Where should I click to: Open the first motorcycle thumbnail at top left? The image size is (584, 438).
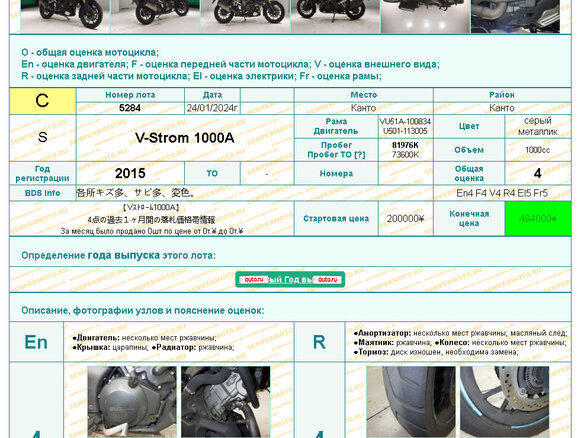[x=65, y=16]
